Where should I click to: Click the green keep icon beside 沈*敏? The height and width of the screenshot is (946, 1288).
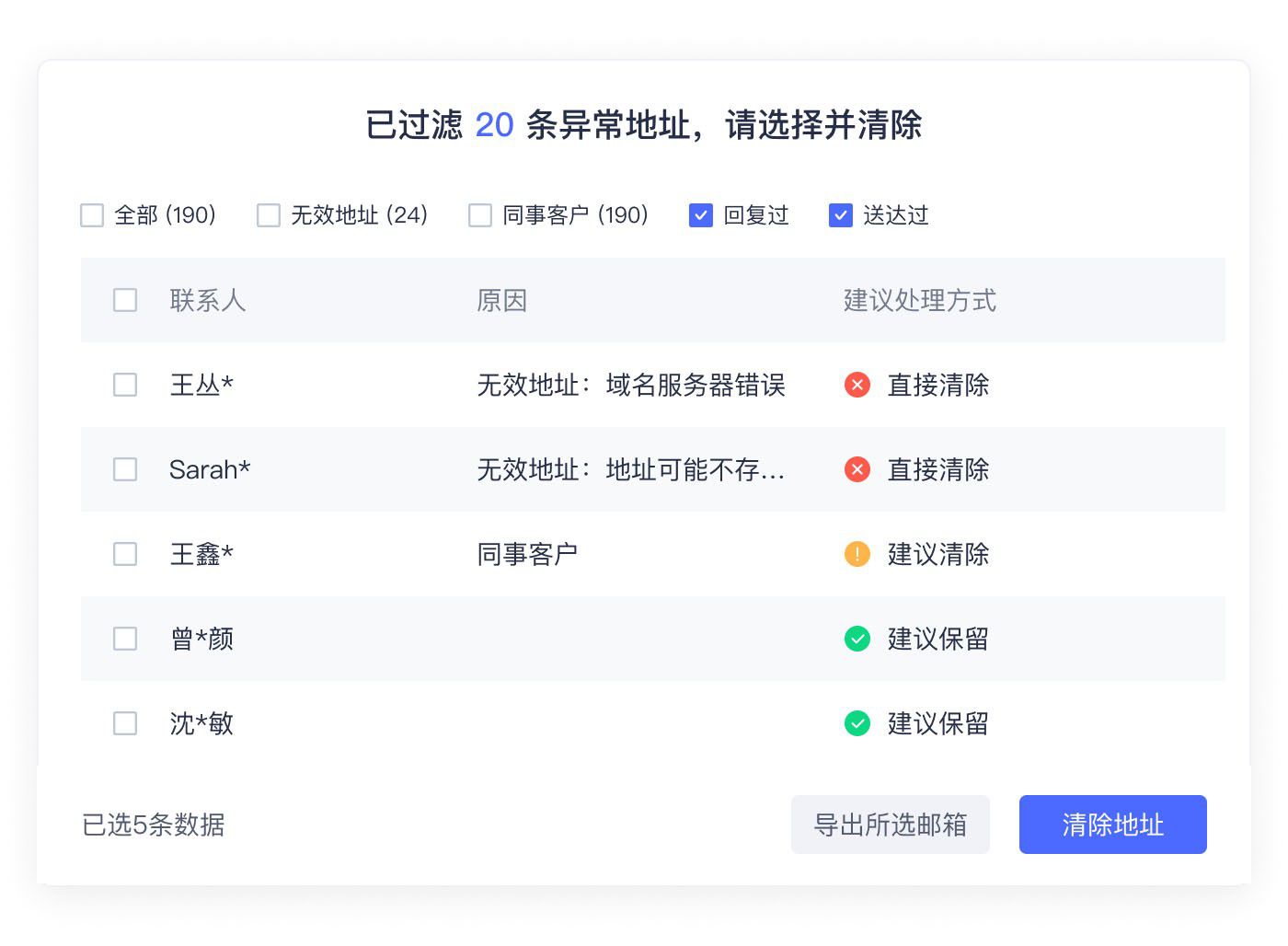point(857,723)
